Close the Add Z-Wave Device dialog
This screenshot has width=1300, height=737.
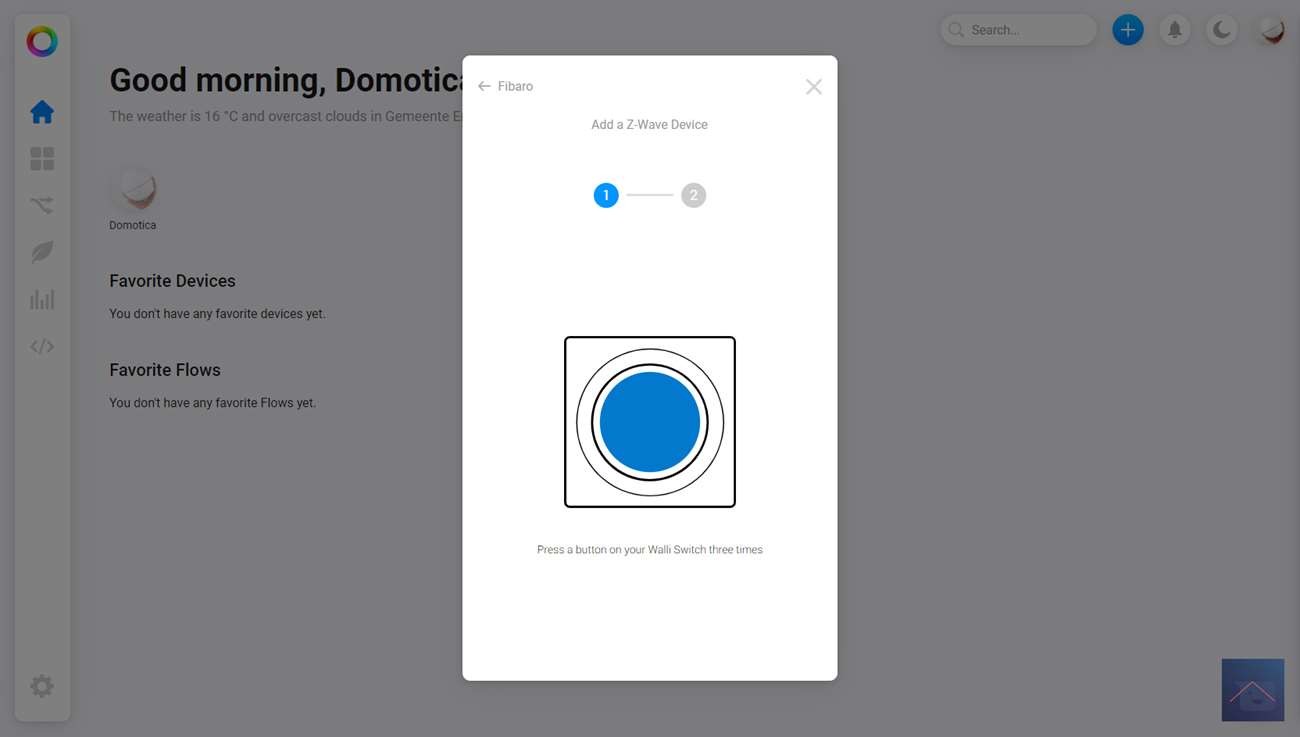coord(814,87)
